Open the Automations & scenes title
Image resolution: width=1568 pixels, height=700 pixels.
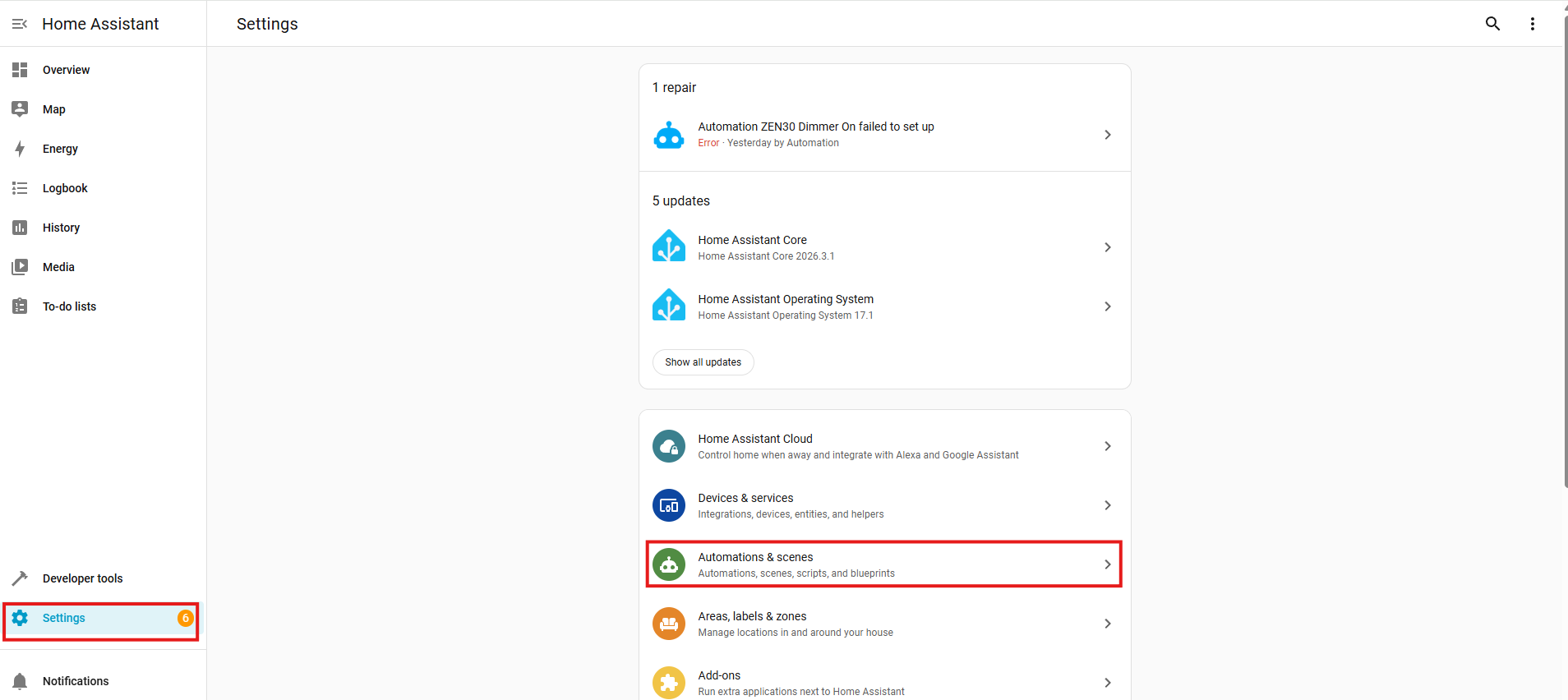pos(756,557)
